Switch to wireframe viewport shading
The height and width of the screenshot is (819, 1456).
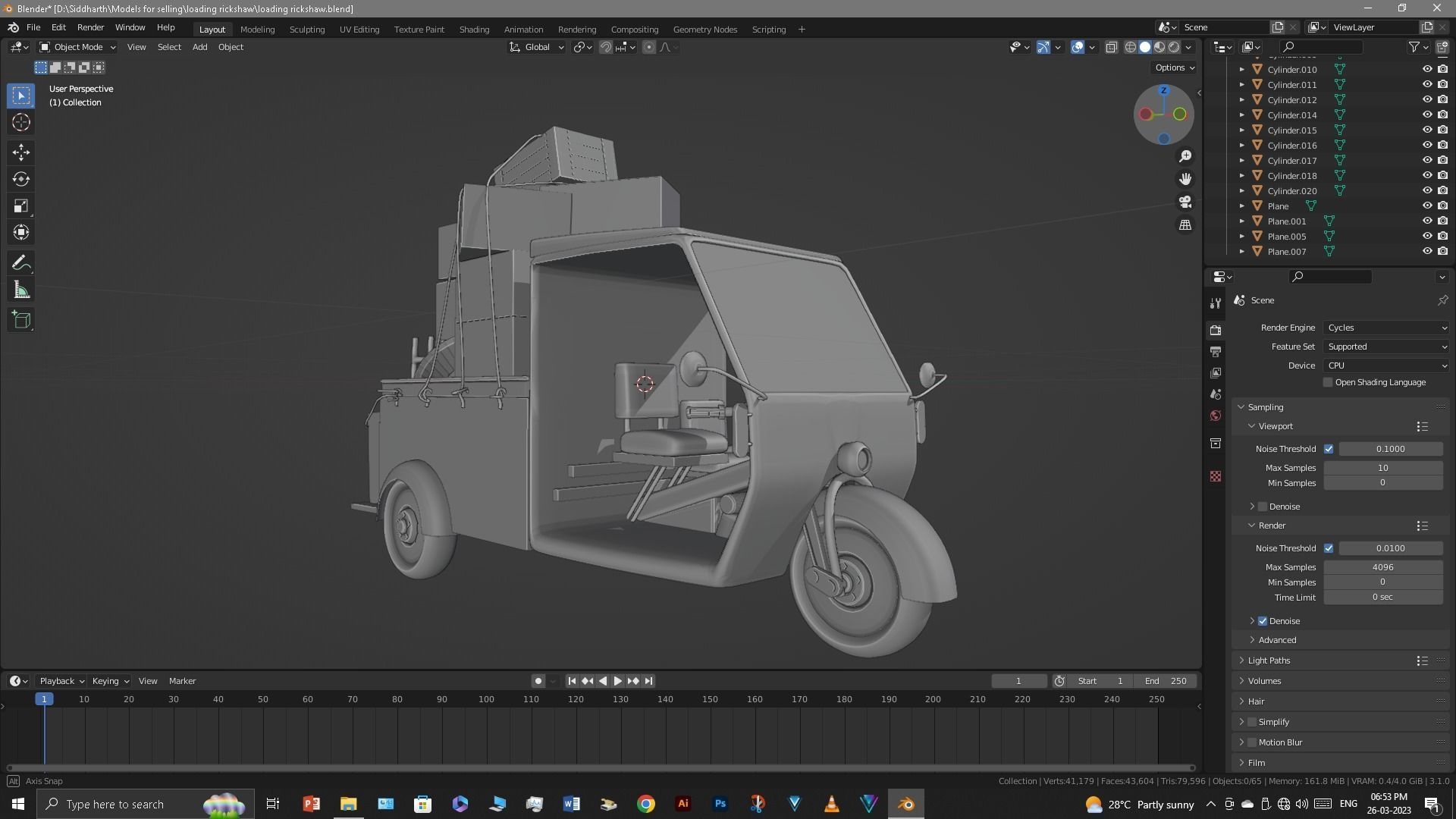click(1130, 47)
